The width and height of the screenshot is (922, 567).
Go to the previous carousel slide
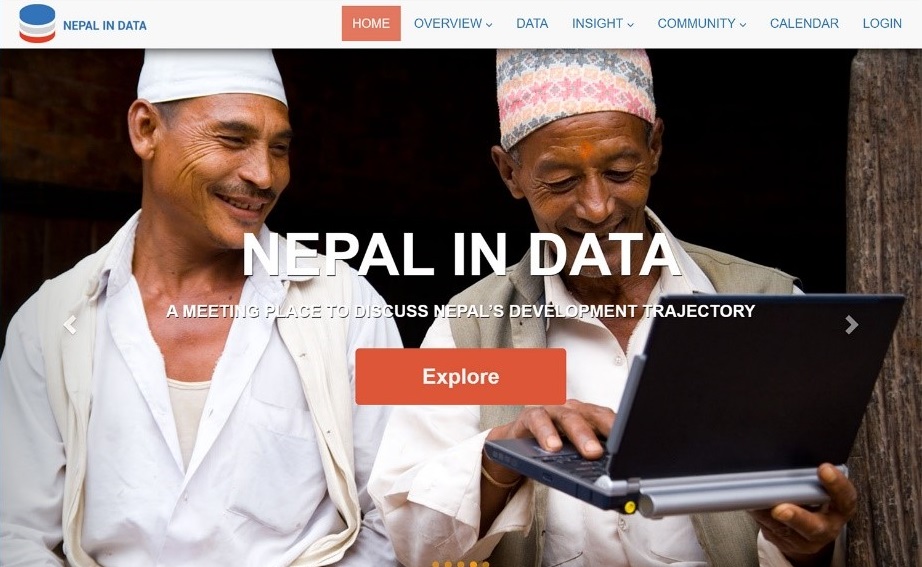point(70,324)
